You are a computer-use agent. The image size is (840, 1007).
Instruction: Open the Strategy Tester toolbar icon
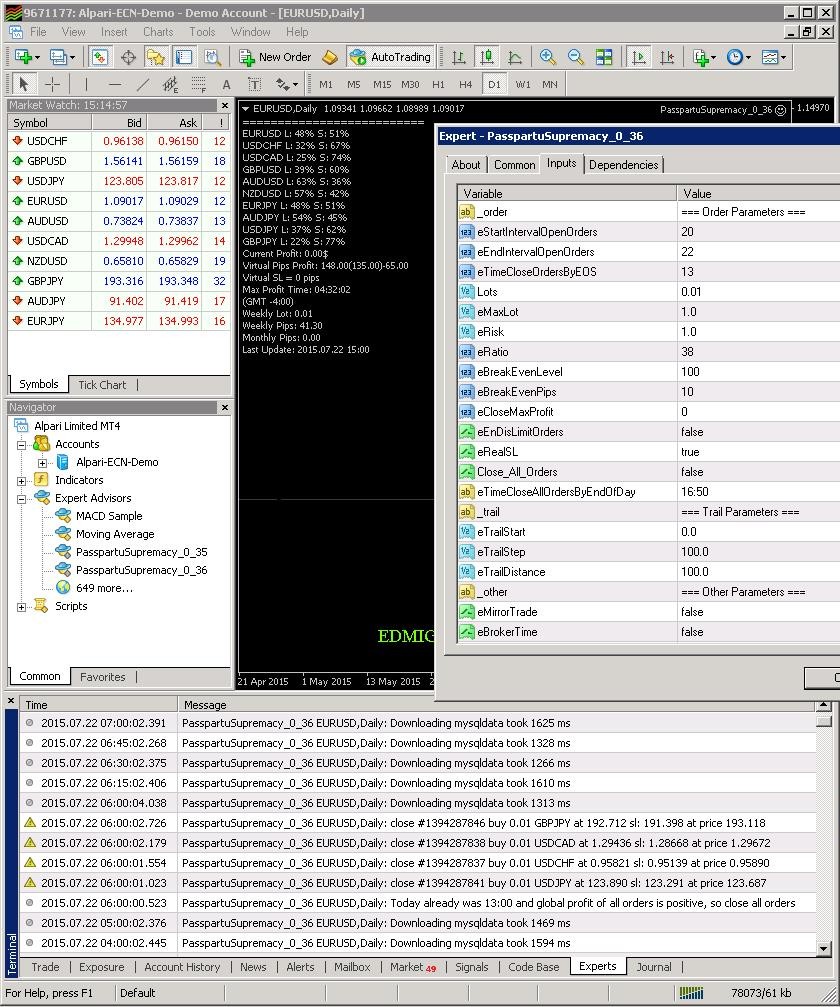click(212, 57)
